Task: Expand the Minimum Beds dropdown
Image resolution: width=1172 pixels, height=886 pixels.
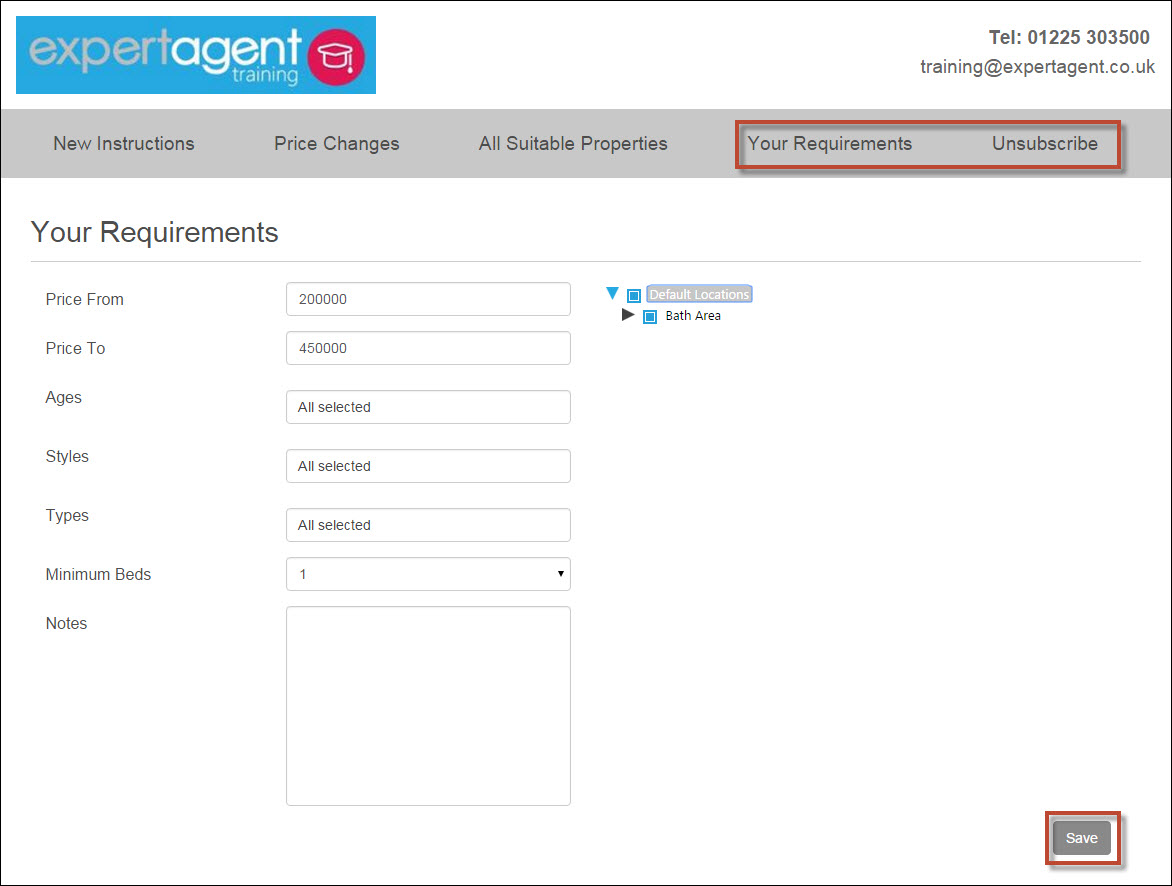Action: [x=428, y=574]
